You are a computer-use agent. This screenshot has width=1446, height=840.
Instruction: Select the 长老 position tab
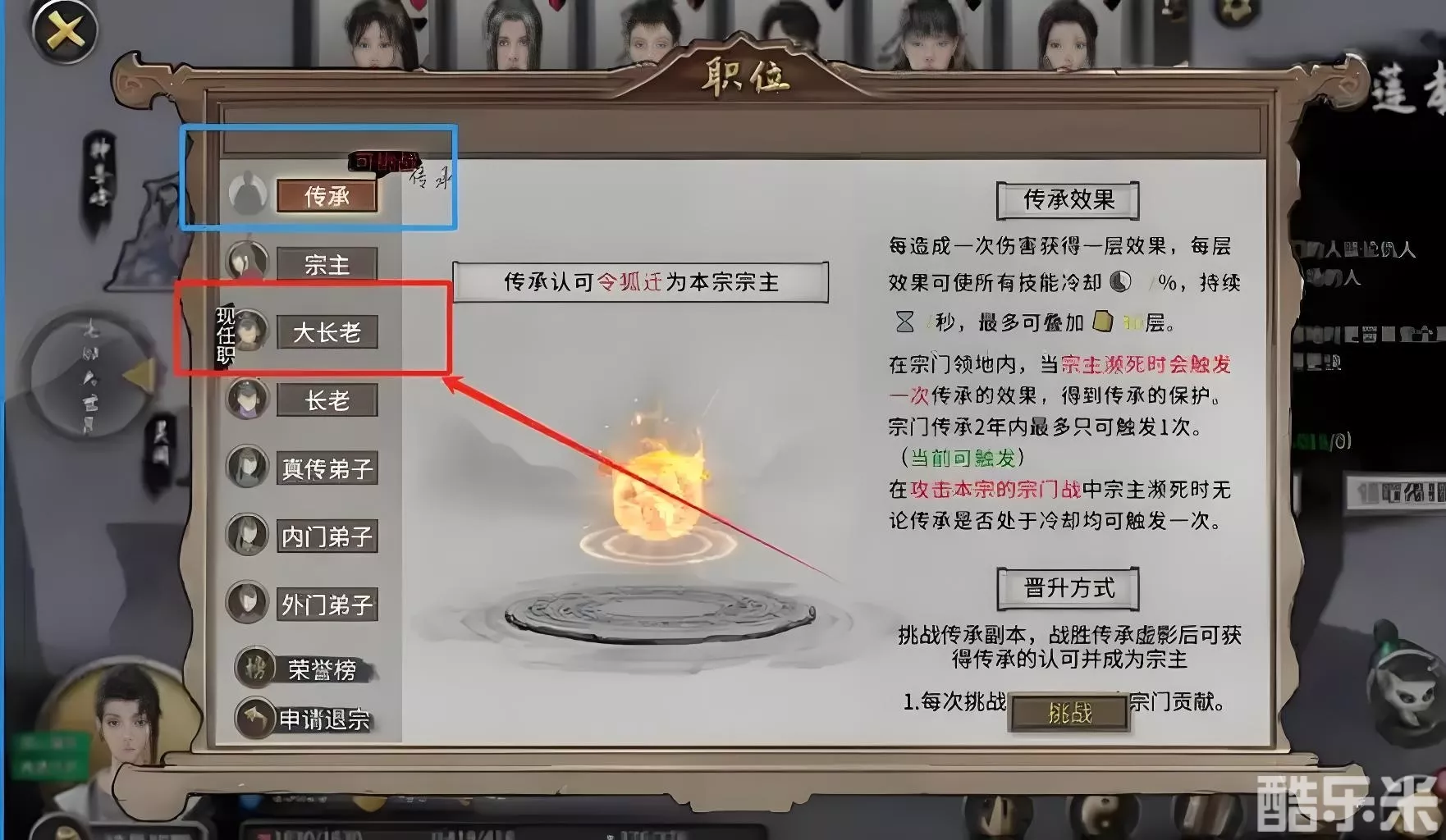point(327,400)
